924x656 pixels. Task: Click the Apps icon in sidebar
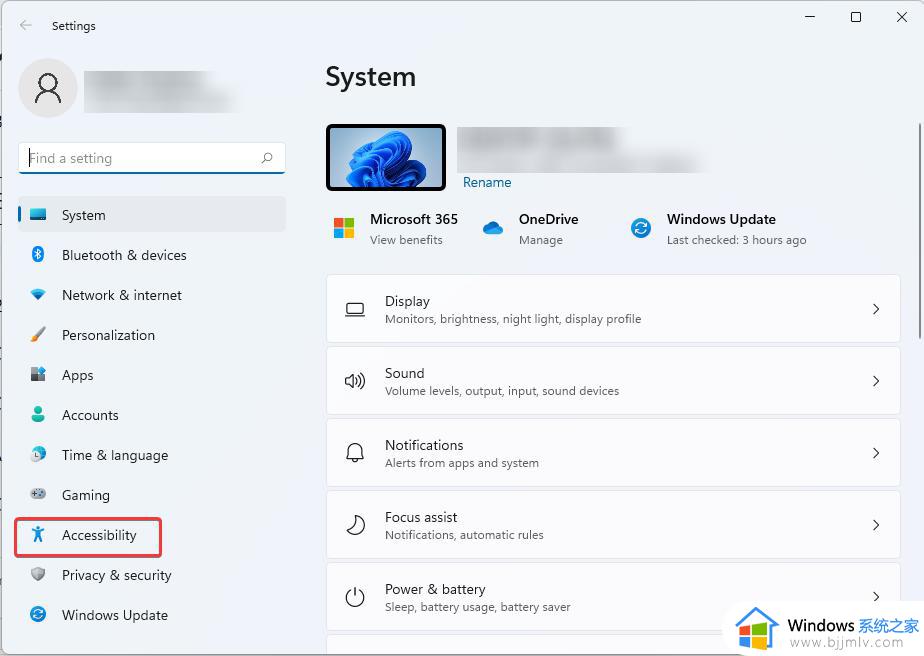pyautogui.click(x=38, y=374)
